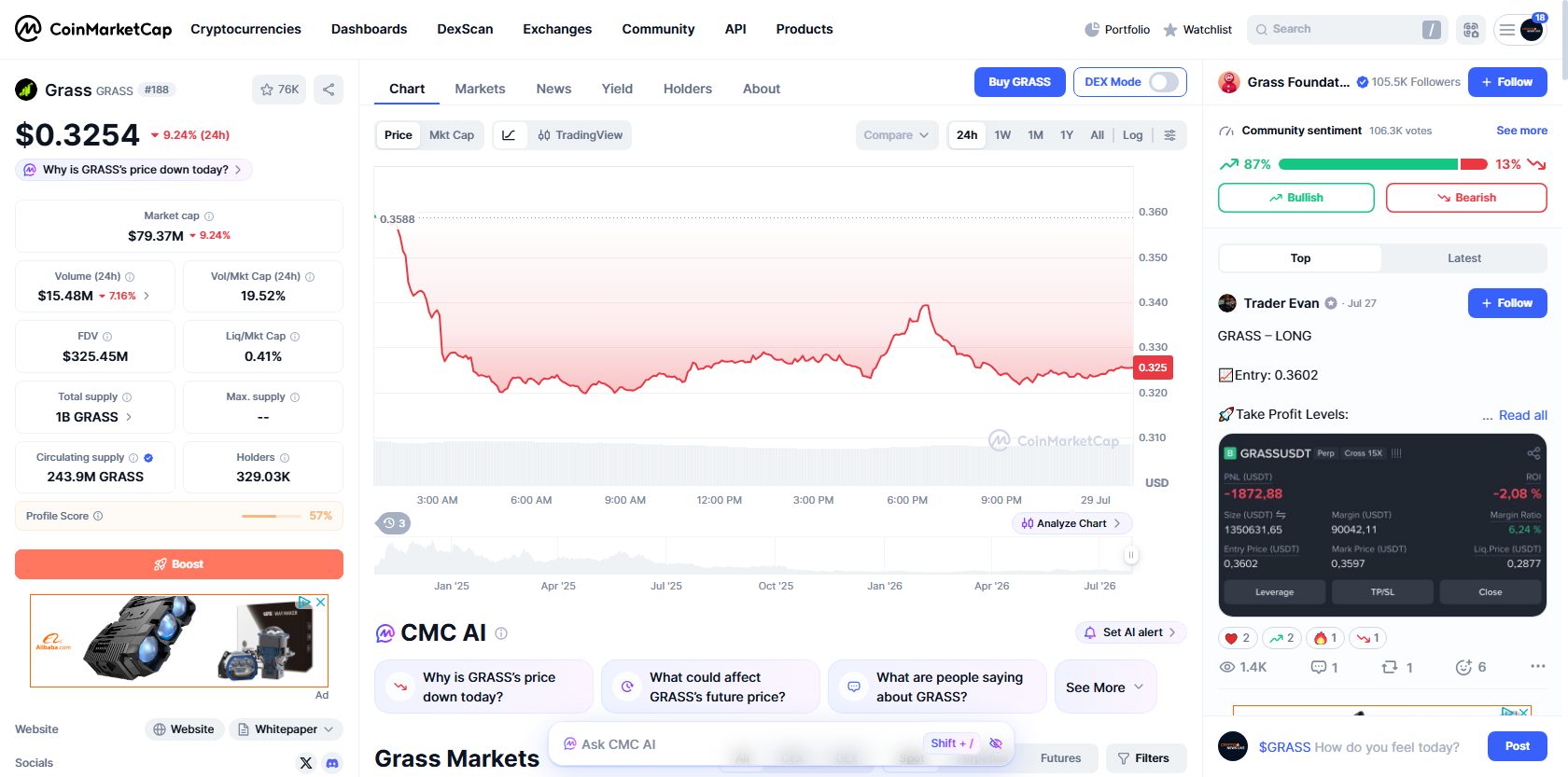Switch to the News tab
This screenshot has height=777, width=1568.
click(x=553, y=89)
